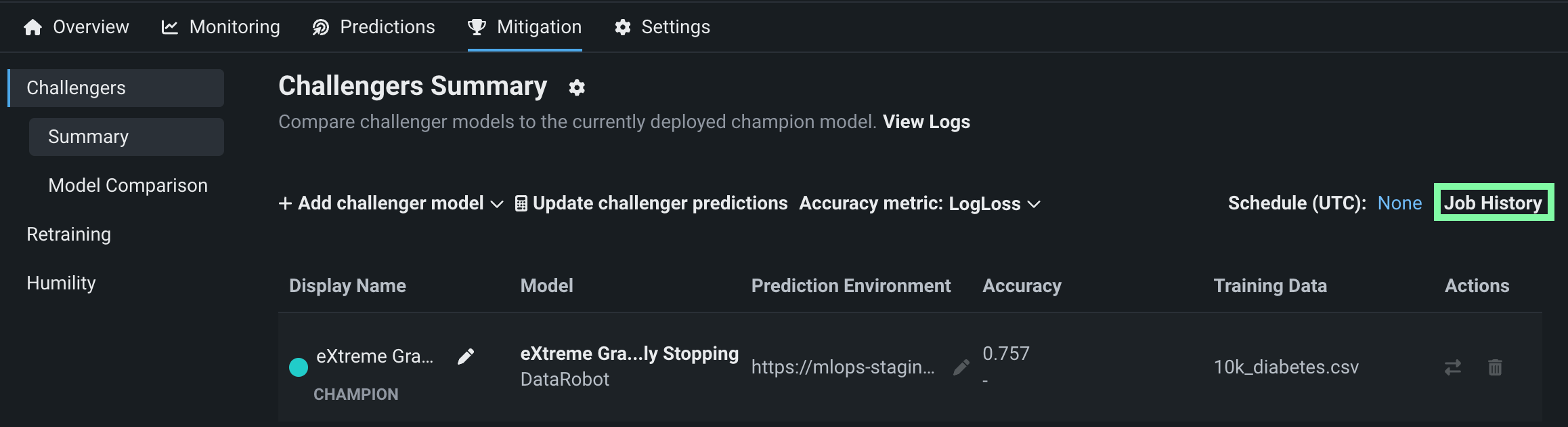Click the calculator icon for Update challenger predictions
Image resolution: width=1568 pixels, height=427 pixels.
tap(521, 203)
